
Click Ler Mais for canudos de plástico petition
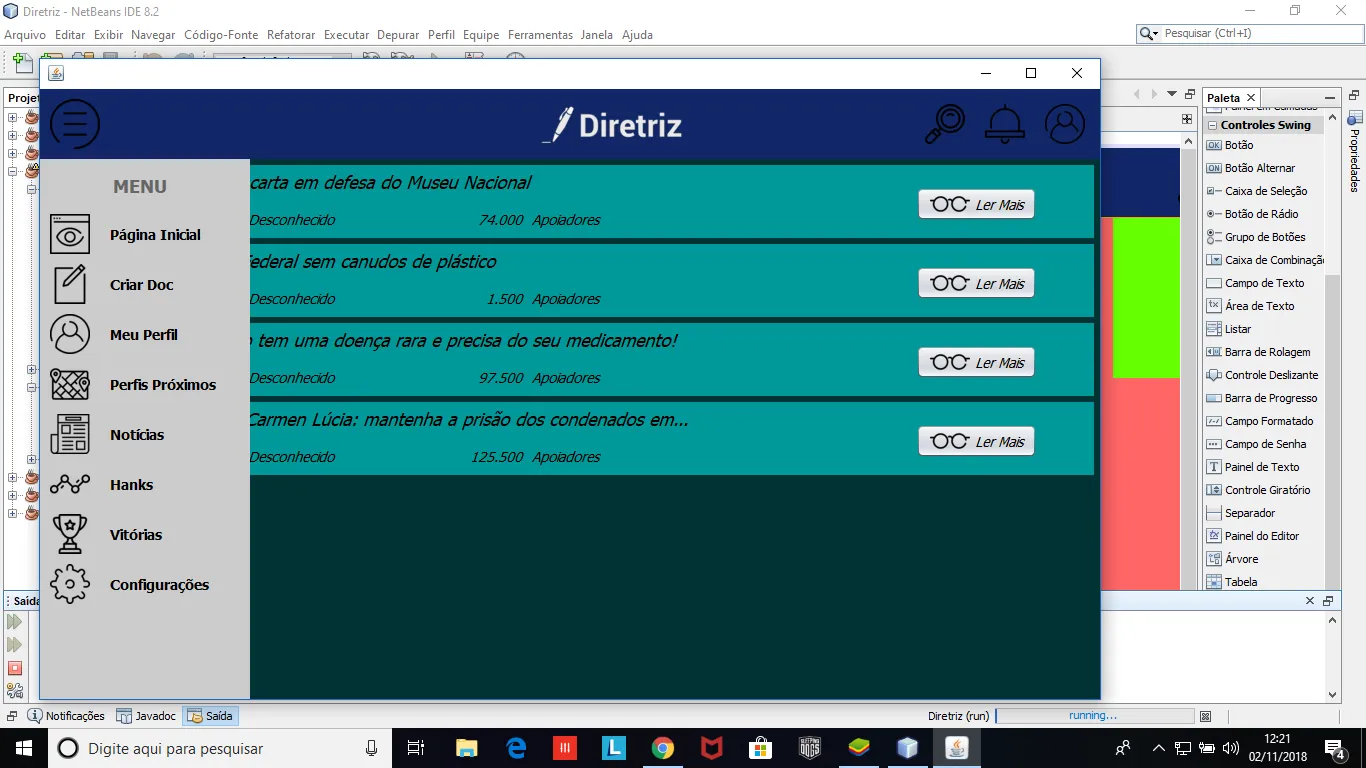tap(976, 283)
